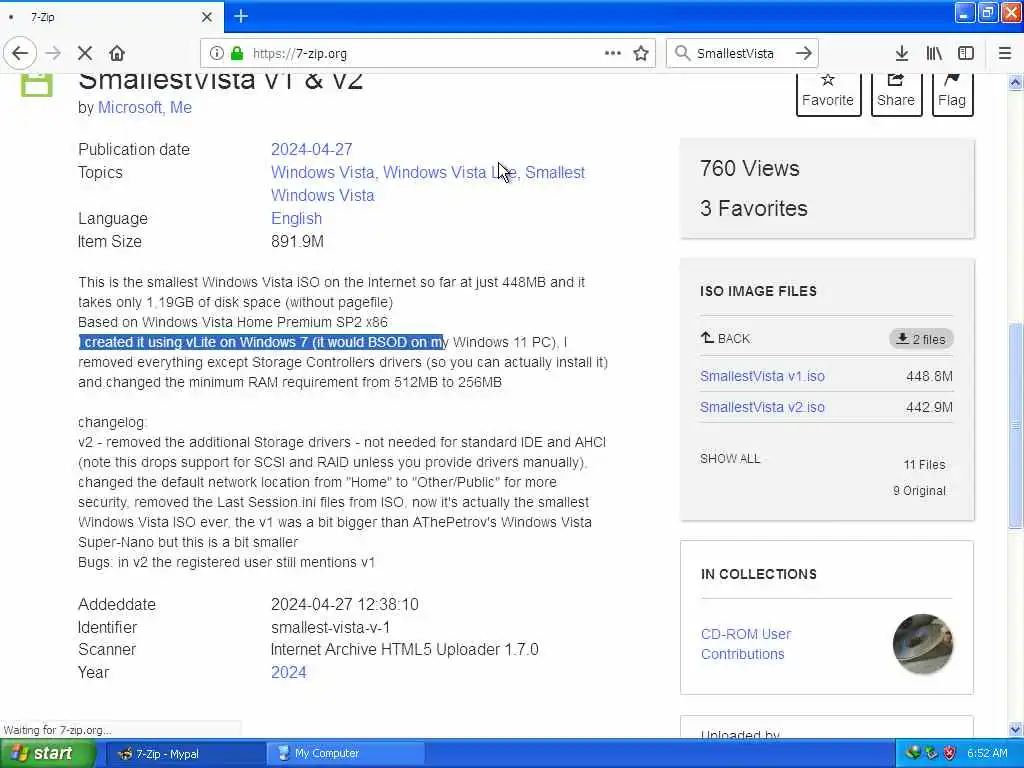The height and width of the screenshot is (768, 1024).
Task: Click the Share button
Action: (x=896, y=93)
